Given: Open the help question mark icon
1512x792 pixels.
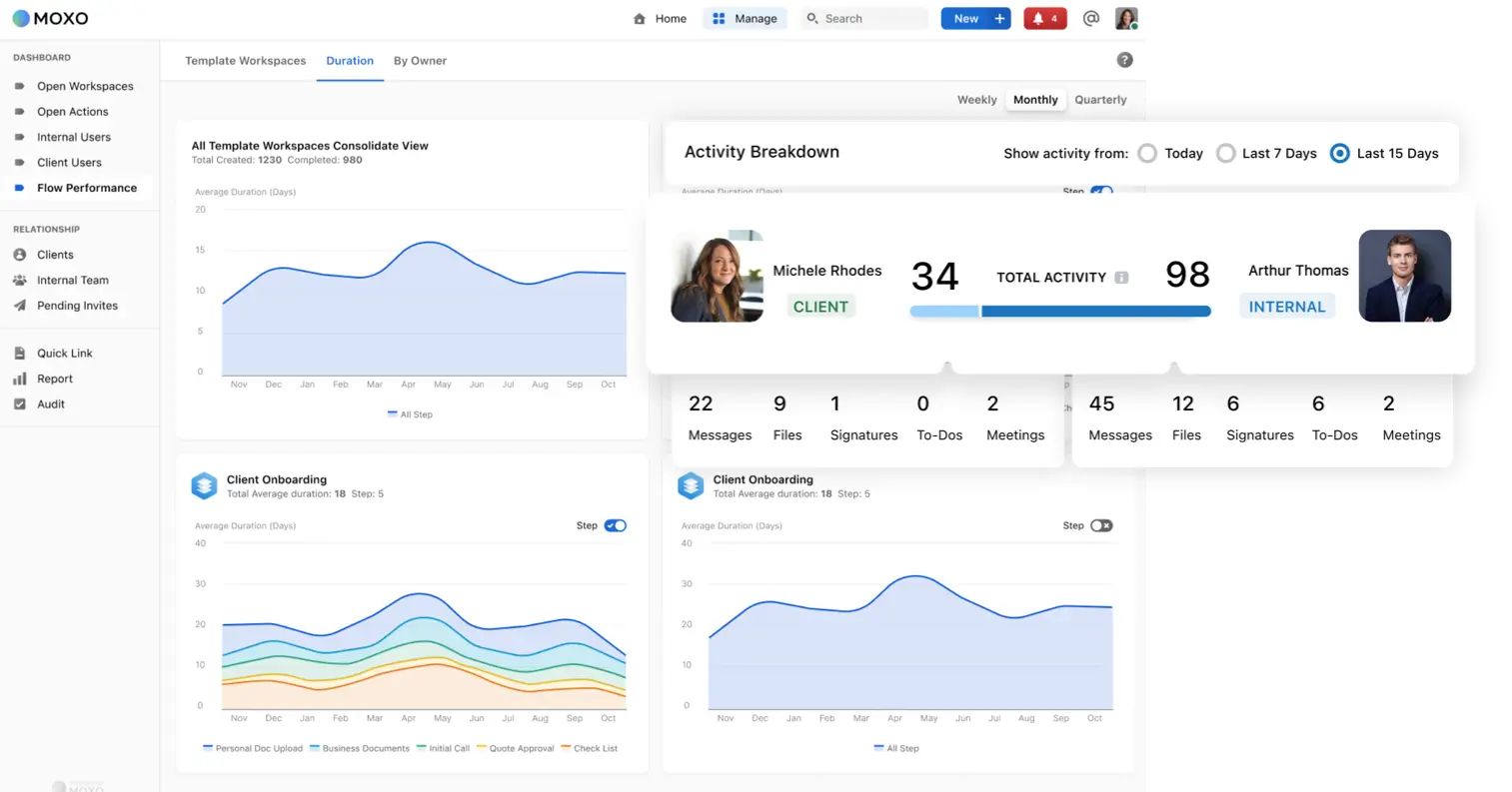Looking at the screenshot, I should (x=1124, y=59).
